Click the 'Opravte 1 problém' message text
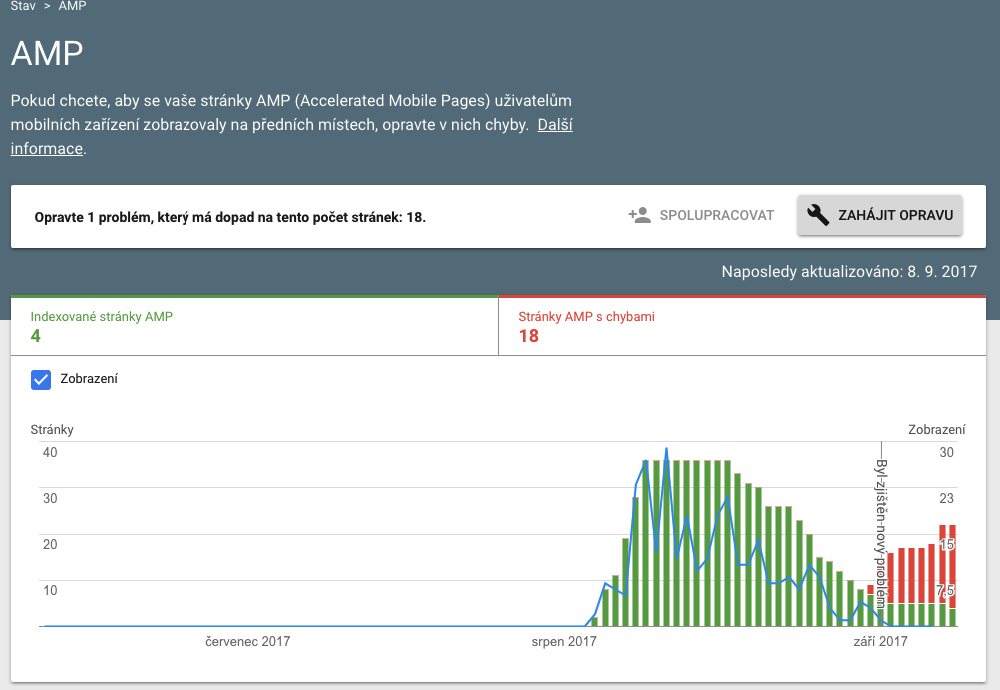This screenshot has width=1000, height=690. (230, 217)
